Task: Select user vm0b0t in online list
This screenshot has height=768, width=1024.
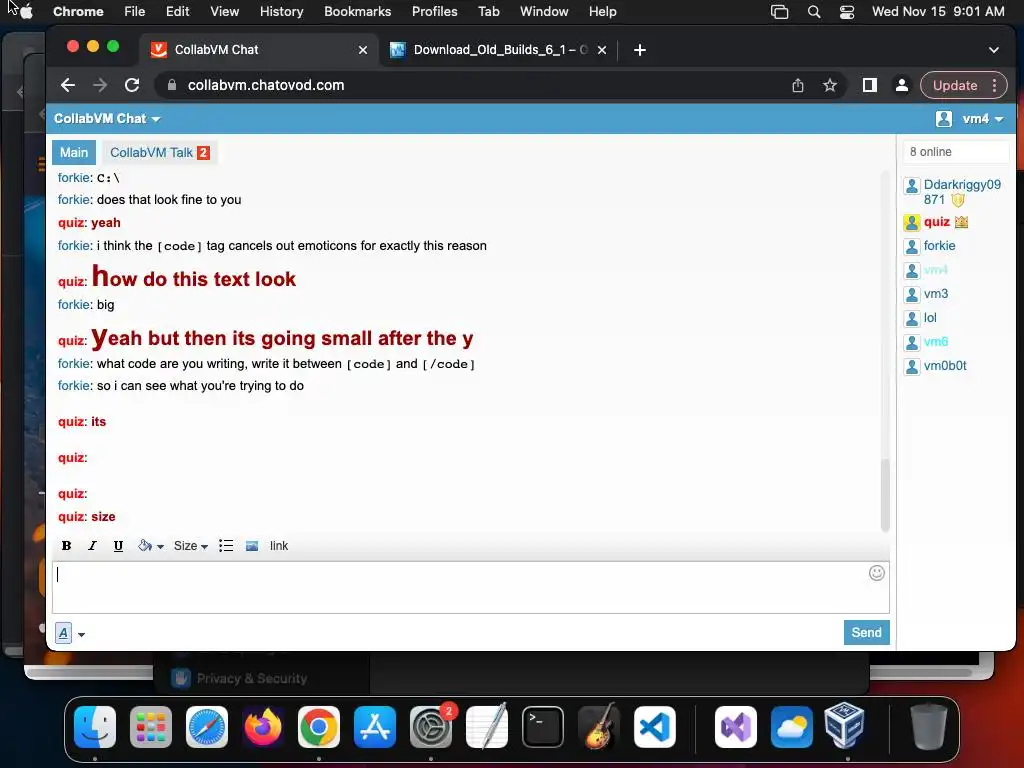Action: point(945,366)
